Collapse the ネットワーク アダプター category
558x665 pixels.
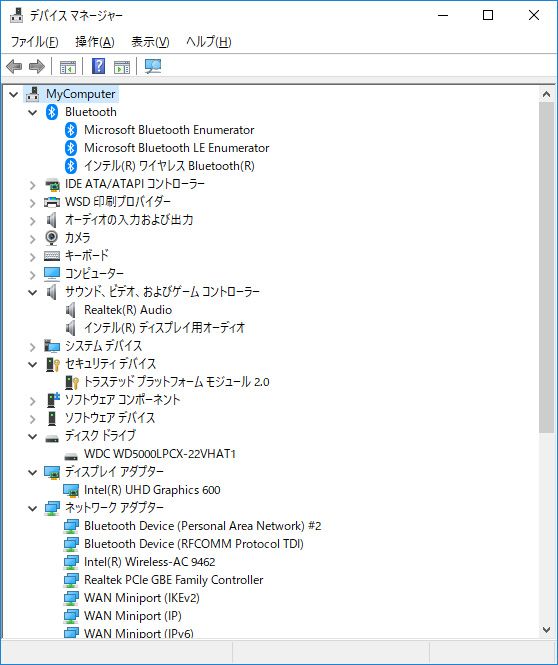click(x=33, y=508)
